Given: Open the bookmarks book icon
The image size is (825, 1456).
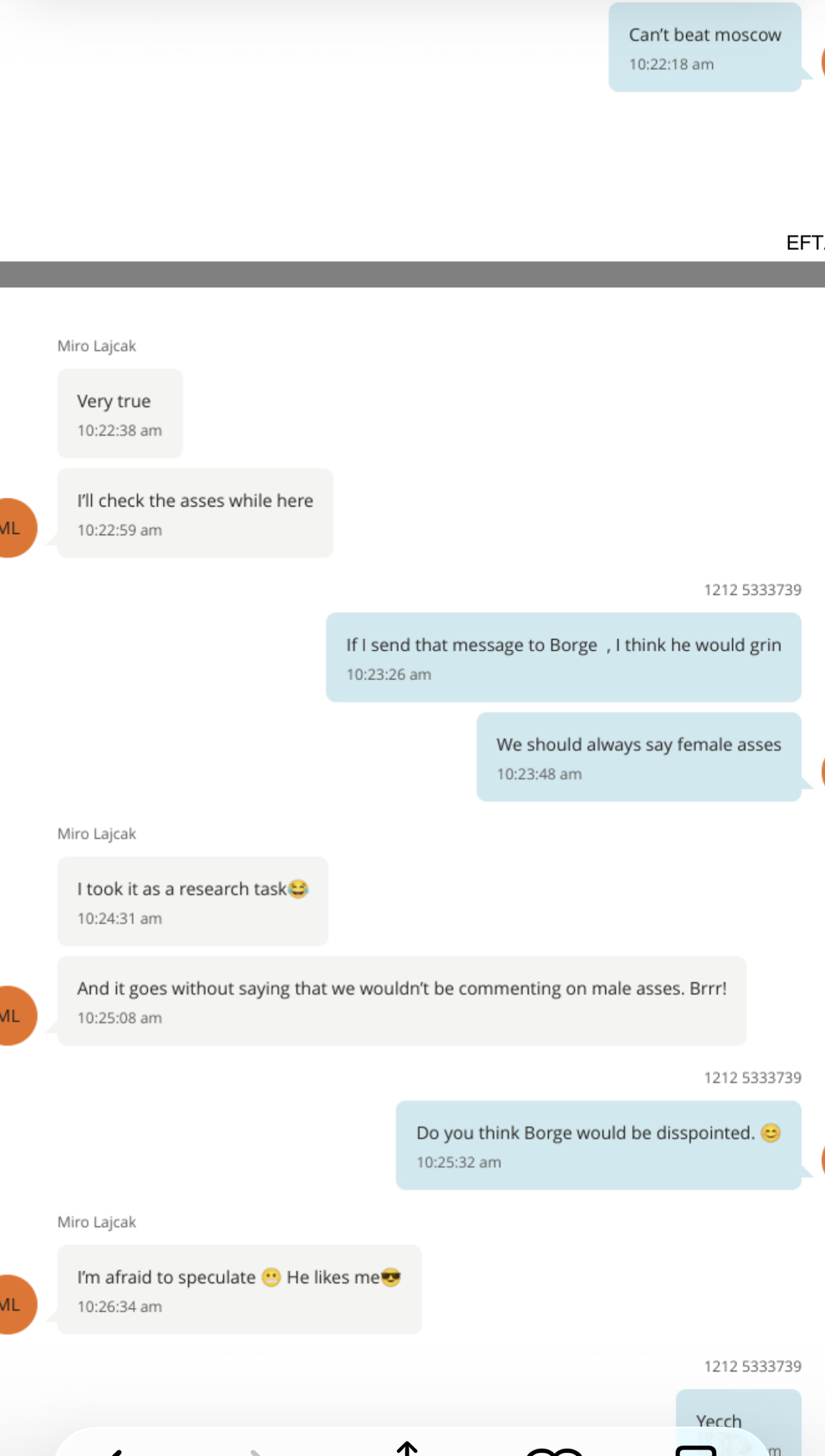Looking at the screenshot, I should (554, 1451).
